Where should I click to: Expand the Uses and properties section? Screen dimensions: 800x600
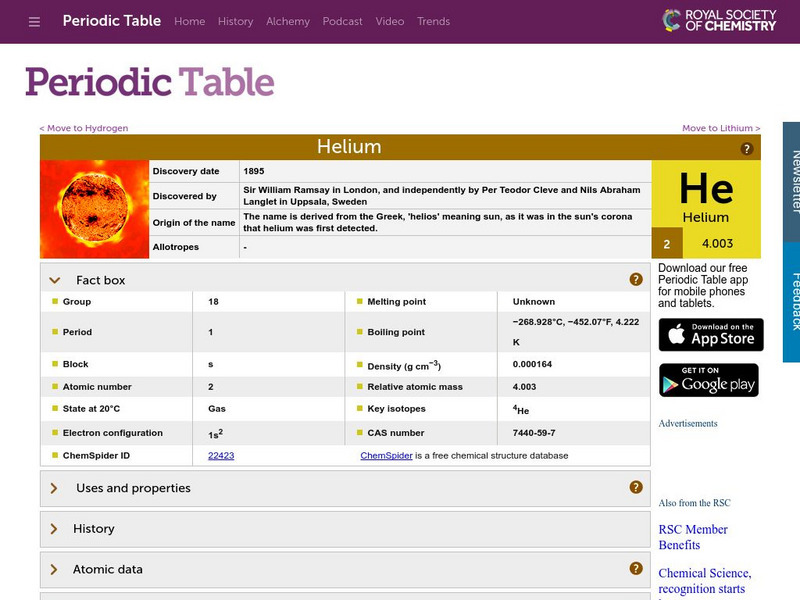point(54,488)
